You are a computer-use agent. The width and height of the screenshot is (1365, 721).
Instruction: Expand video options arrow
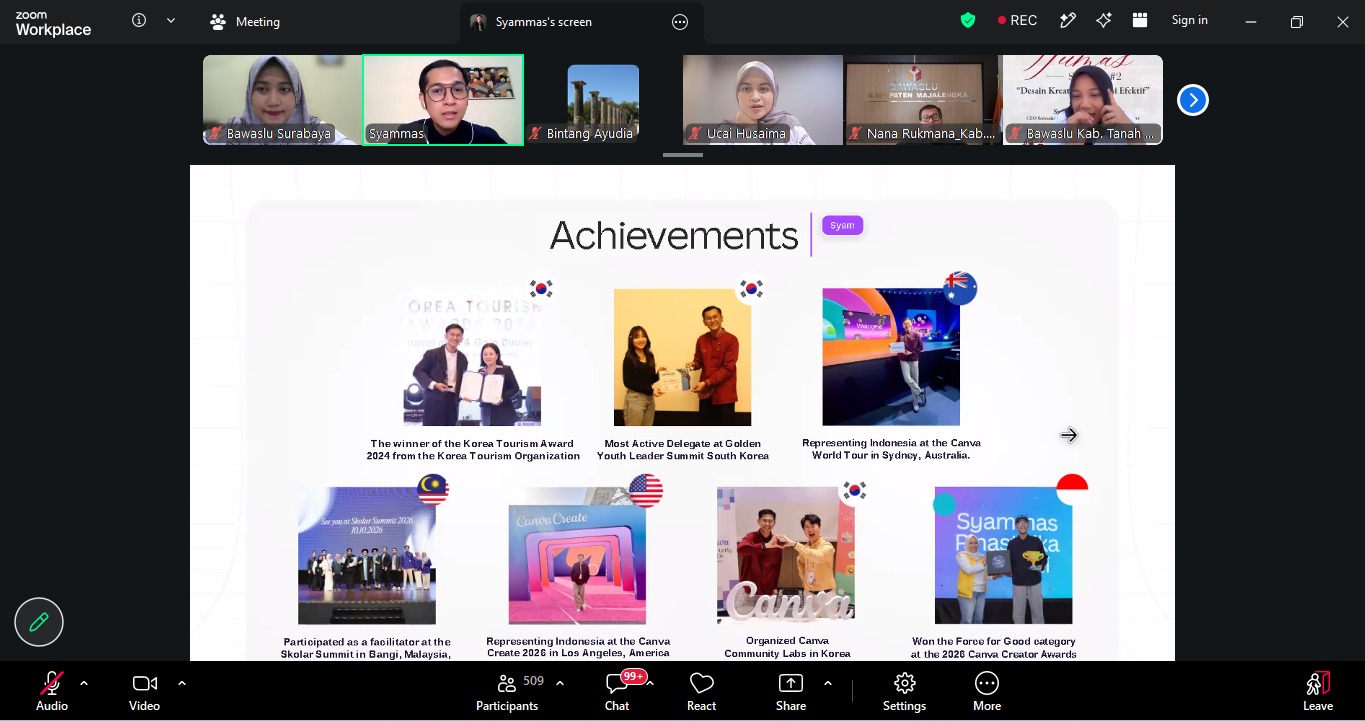coord(182,683)
